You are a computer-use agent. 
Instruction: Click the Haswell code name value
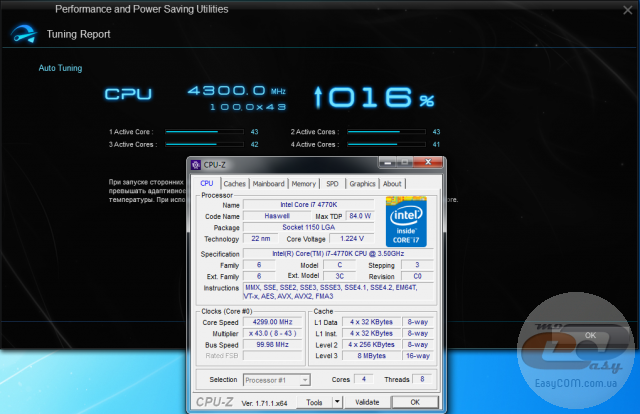coord(277,216)
